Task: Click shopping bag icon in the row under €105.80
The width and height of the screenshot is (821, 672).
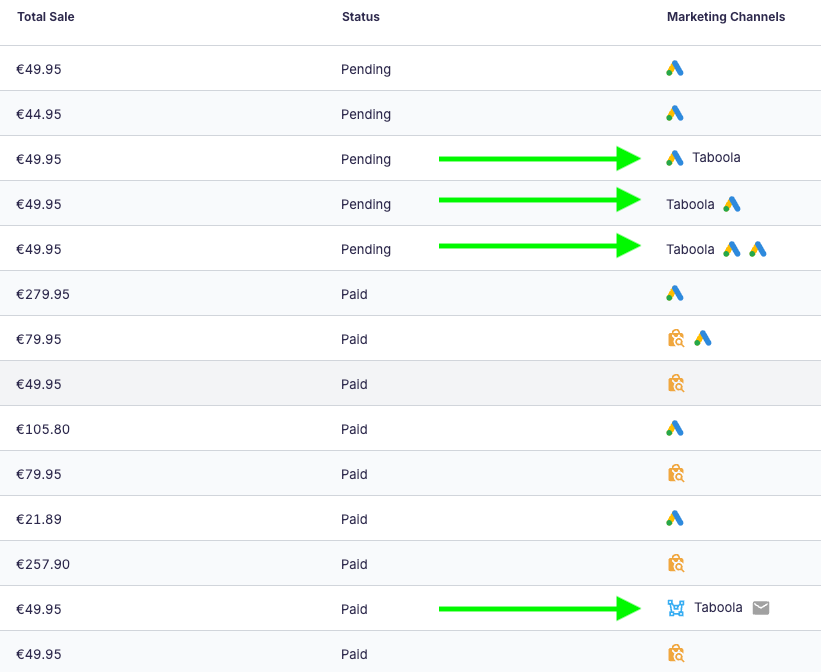Action: pos(676,473)
